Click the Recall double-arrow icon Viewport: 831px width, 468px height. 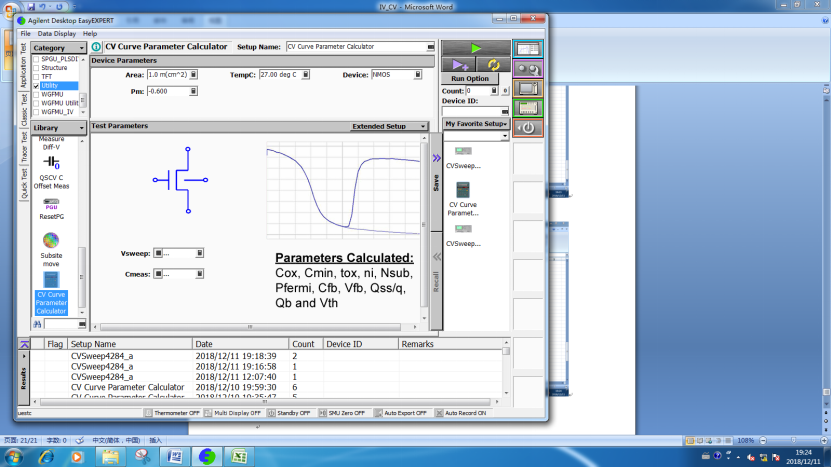coord(436,257)
